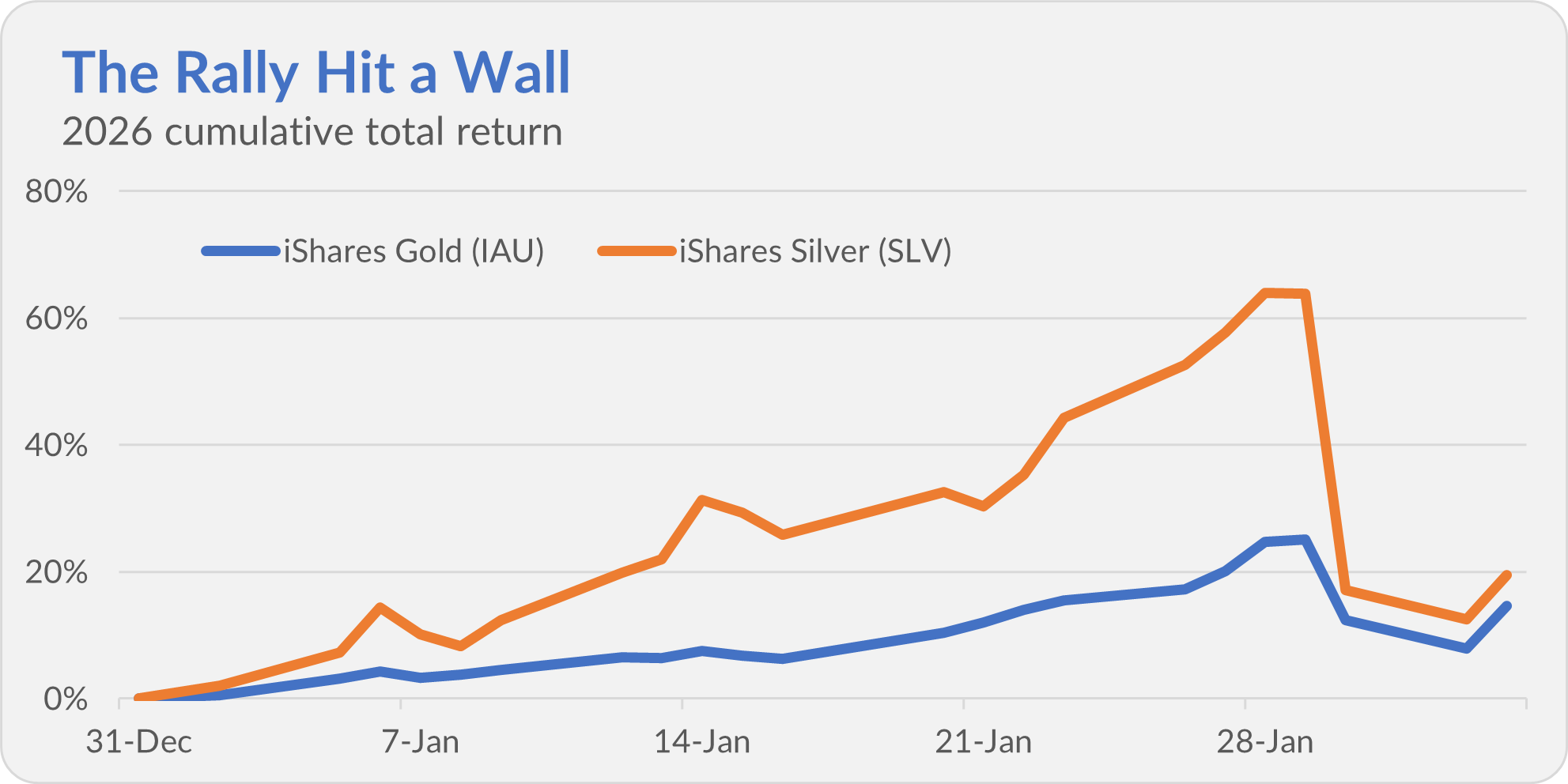Click the 20% y-axis label

(x=56, y=572)
